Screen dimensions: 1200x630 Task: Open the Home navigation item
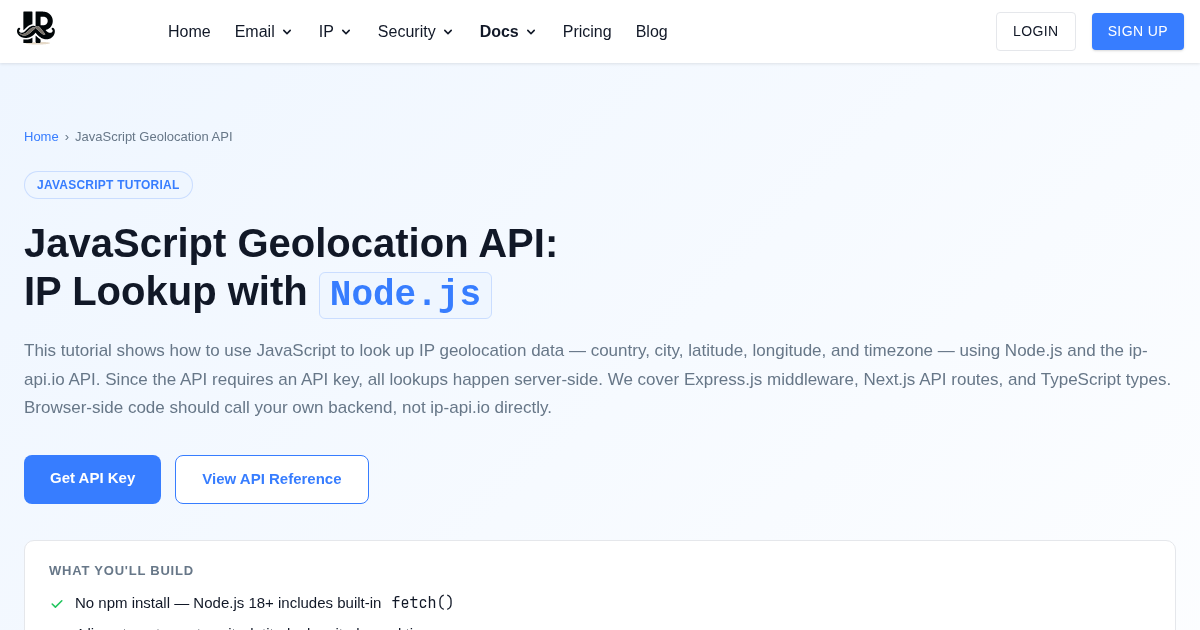tap(189, 32)
